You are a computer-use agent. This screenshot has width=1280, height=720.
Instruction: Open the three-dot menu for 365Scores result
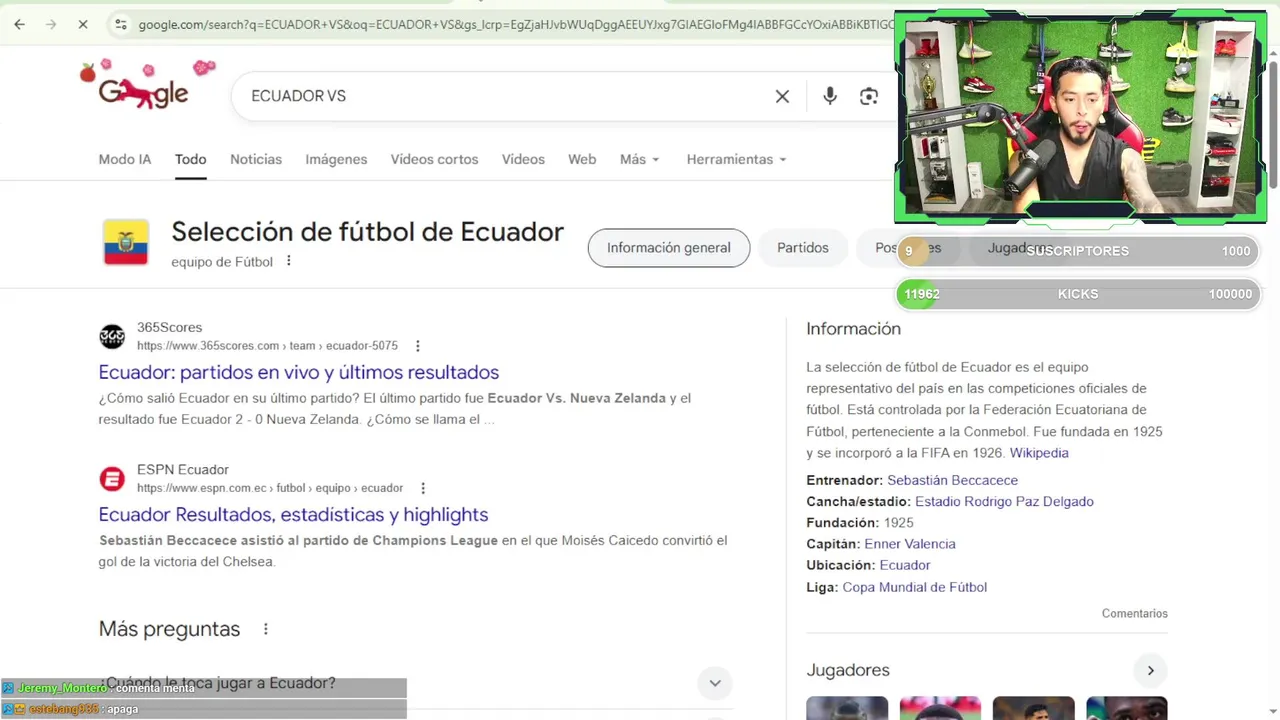[x=418, y=346]
